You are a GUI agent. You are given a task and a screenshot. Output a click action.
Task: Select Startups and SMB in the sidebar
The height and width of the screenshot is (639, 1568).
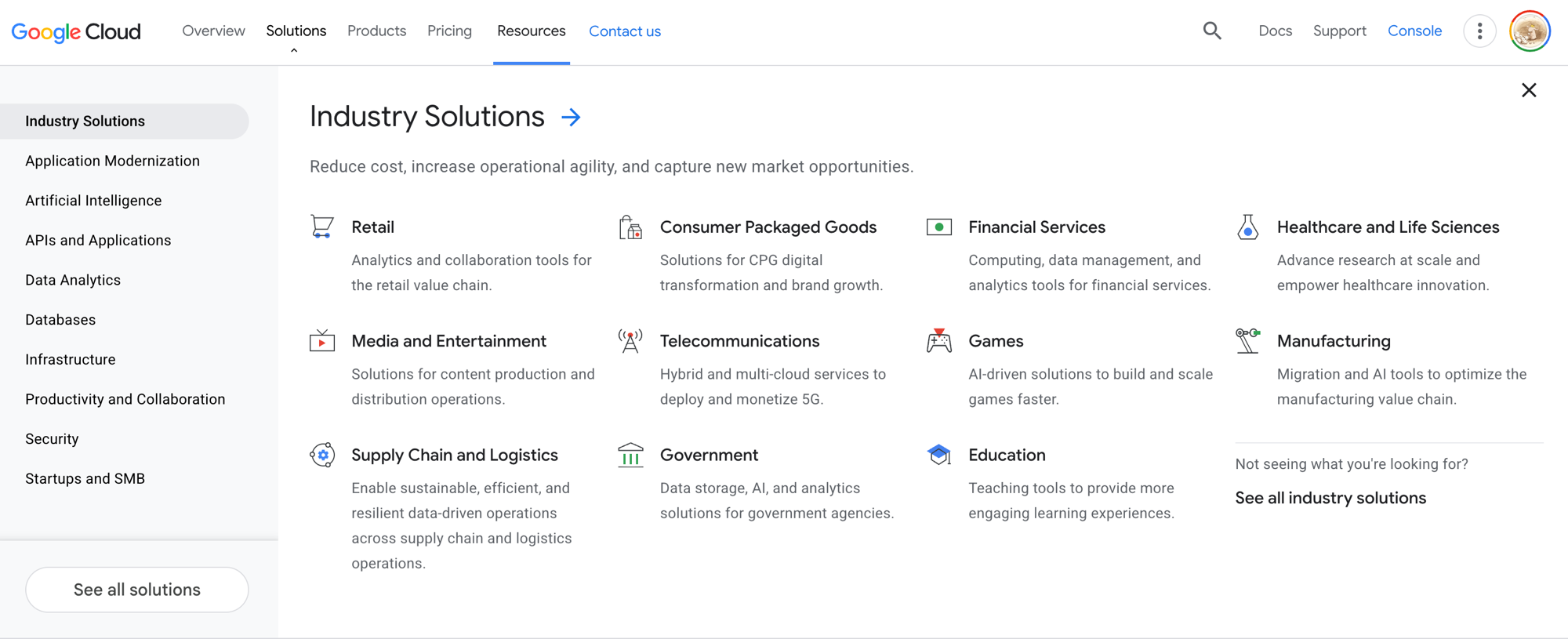click(85, 478)
